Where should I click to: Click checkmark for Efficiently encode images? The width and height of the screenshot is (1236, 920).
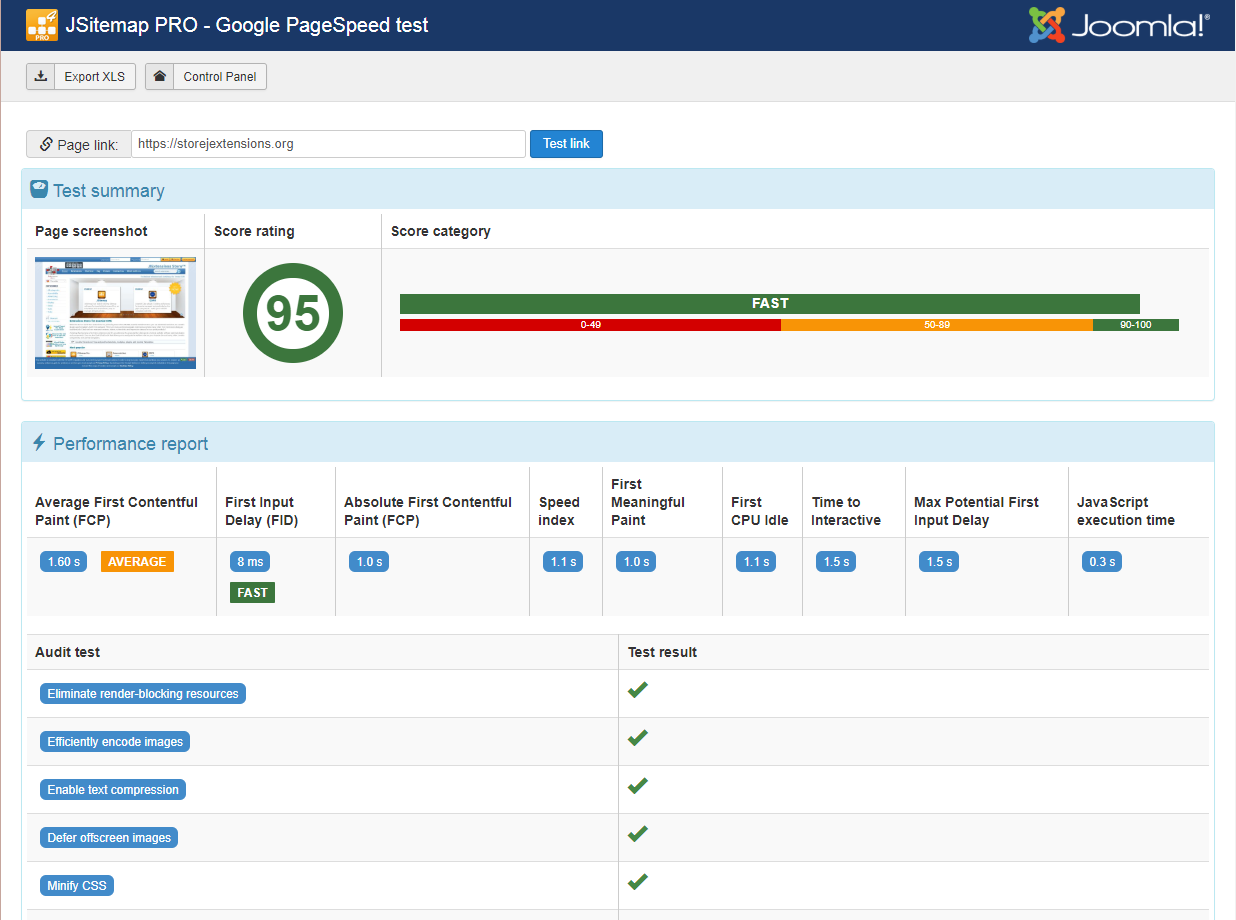638,738
